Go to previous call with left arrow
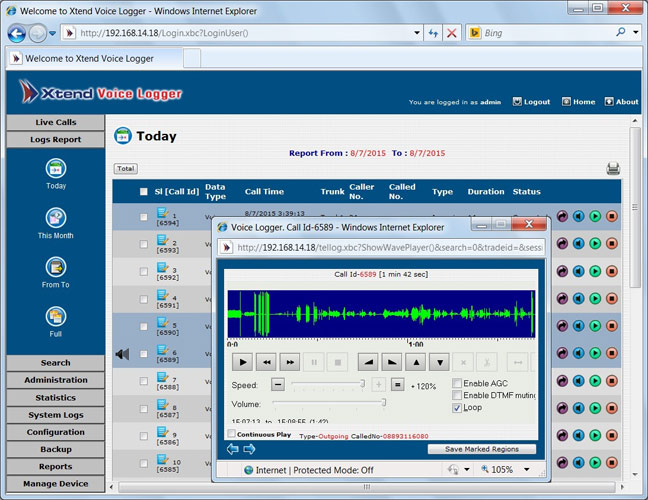 tap(233, 449)
